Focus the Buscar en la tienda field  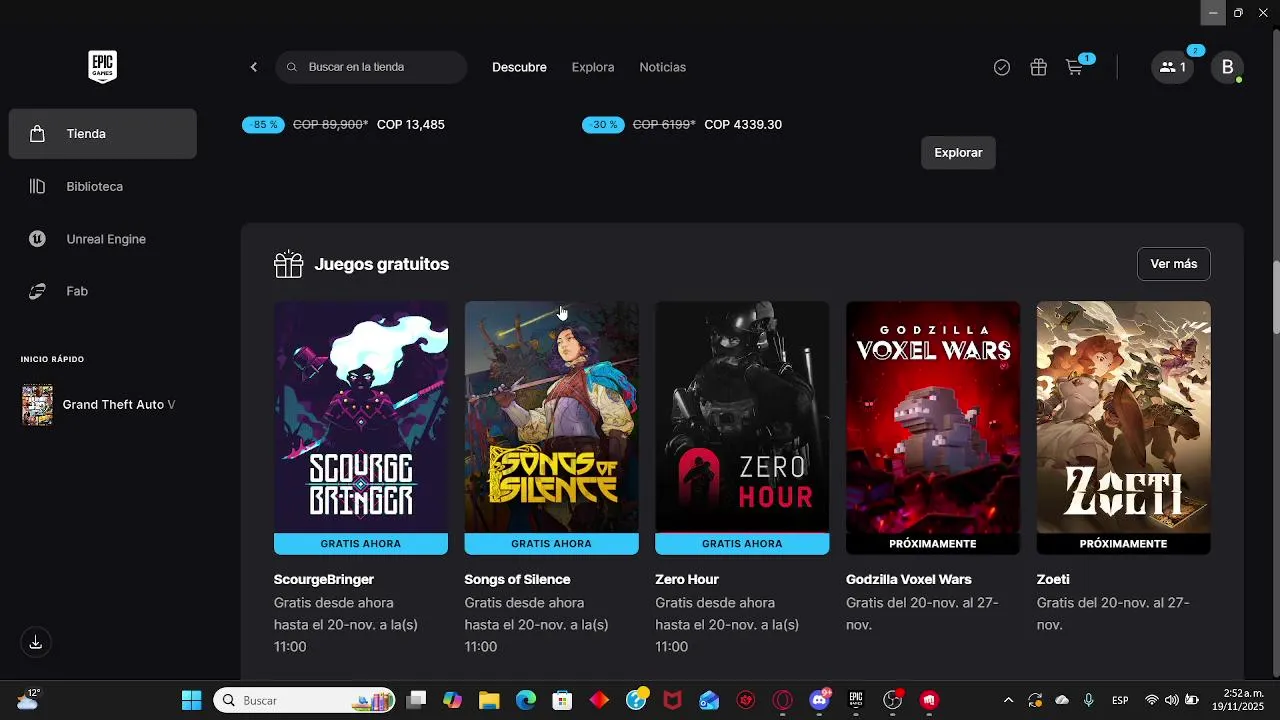[x=371, y=67]
